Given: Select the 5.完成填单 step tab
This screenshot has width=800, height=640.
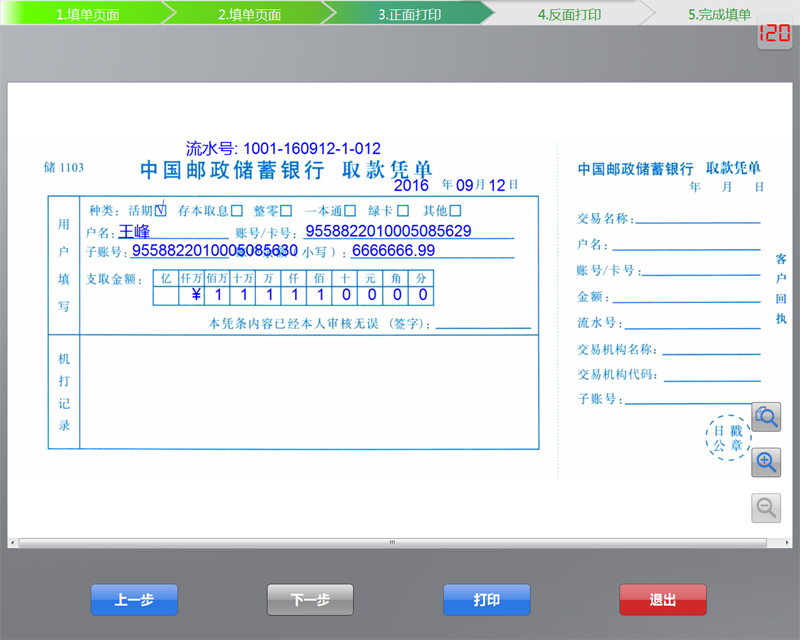Looking at the screenshot, I should coord(720,14).
